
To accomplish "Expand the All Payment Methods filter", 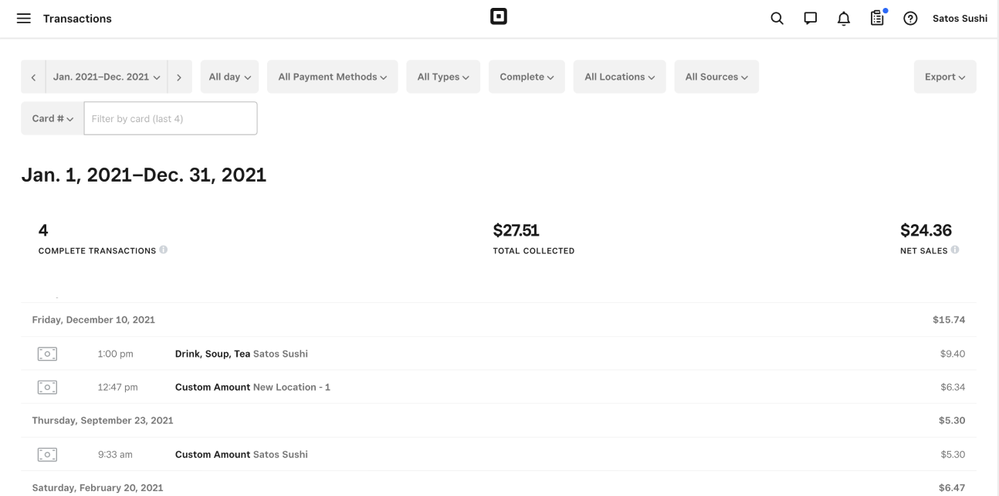I will point(332,77).
